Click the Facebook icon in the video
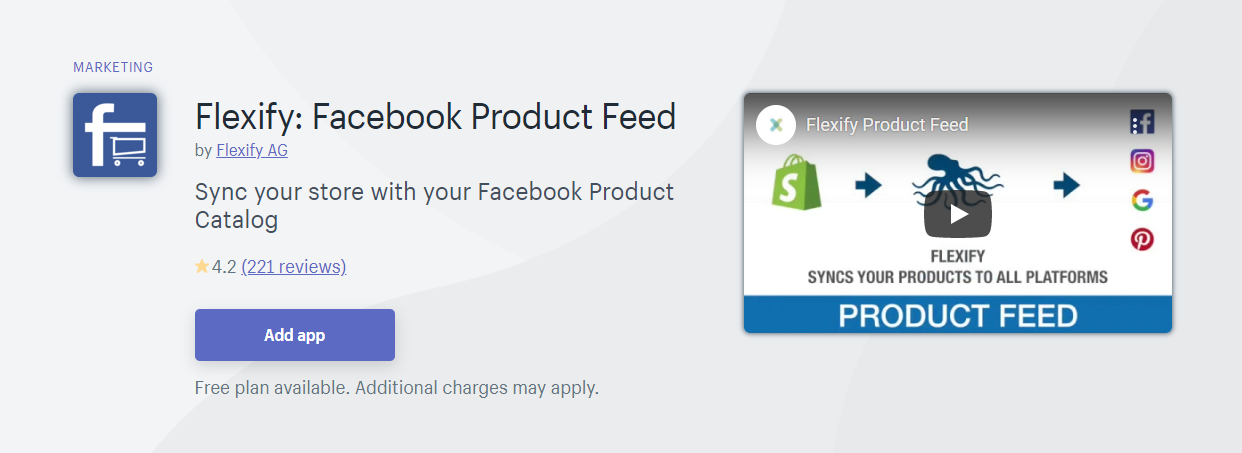Screen dimensions: 1242x453 coord(1143,123)
